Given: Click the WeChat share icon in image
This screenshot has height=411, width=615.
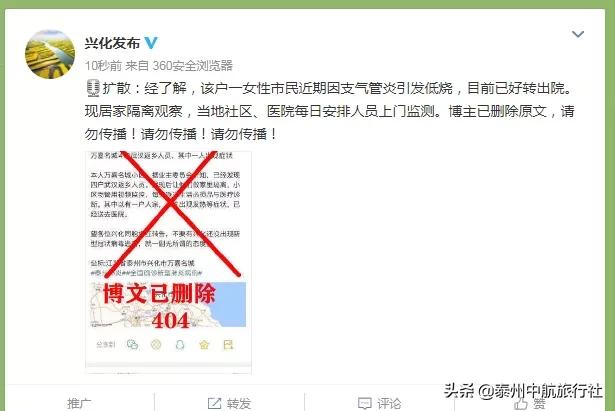Looking at the screenshot, I should [x=132, y=345].
